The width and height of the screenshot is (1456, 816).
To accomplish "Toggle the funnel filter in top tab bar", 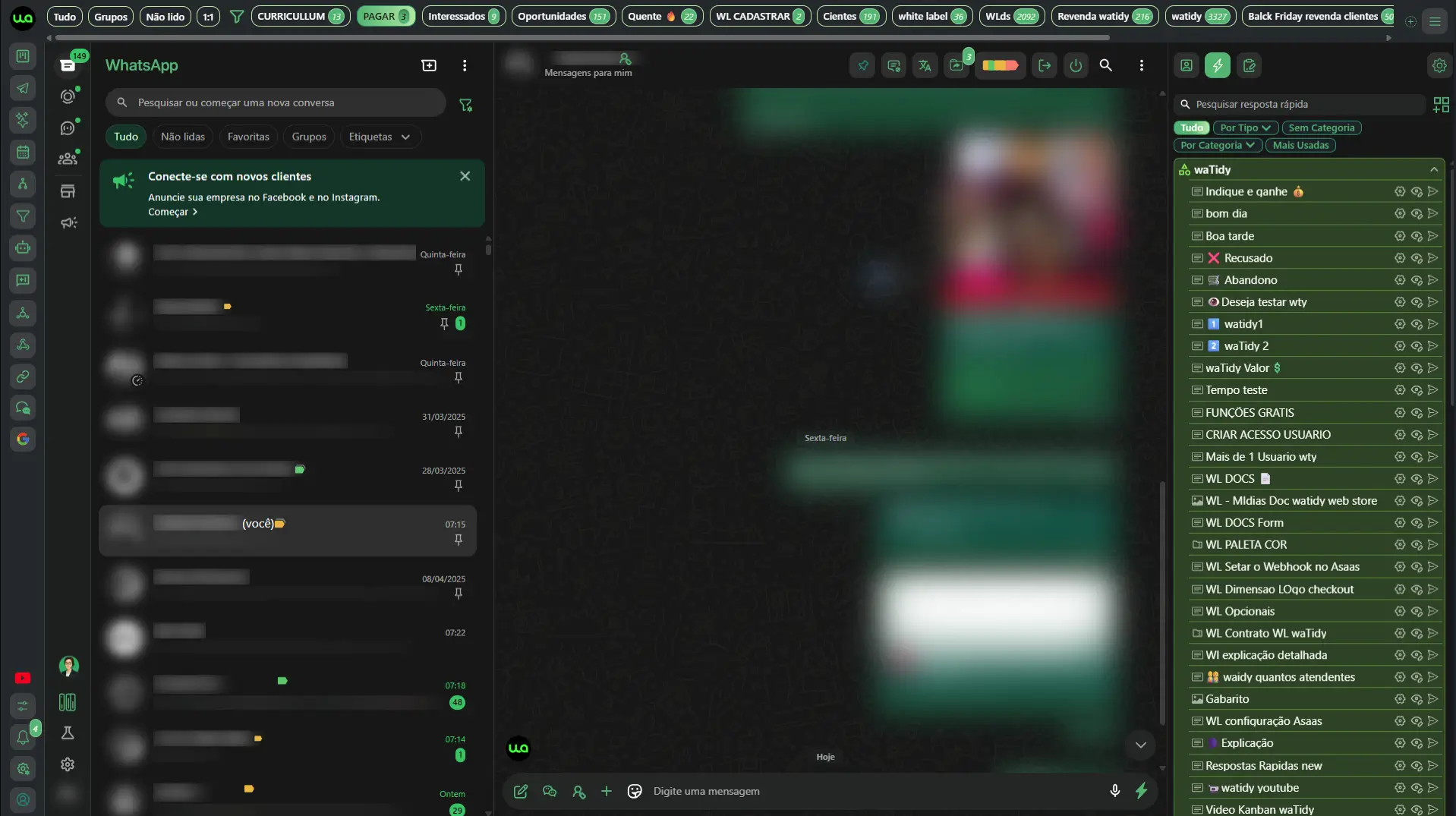I will [237, 16].
